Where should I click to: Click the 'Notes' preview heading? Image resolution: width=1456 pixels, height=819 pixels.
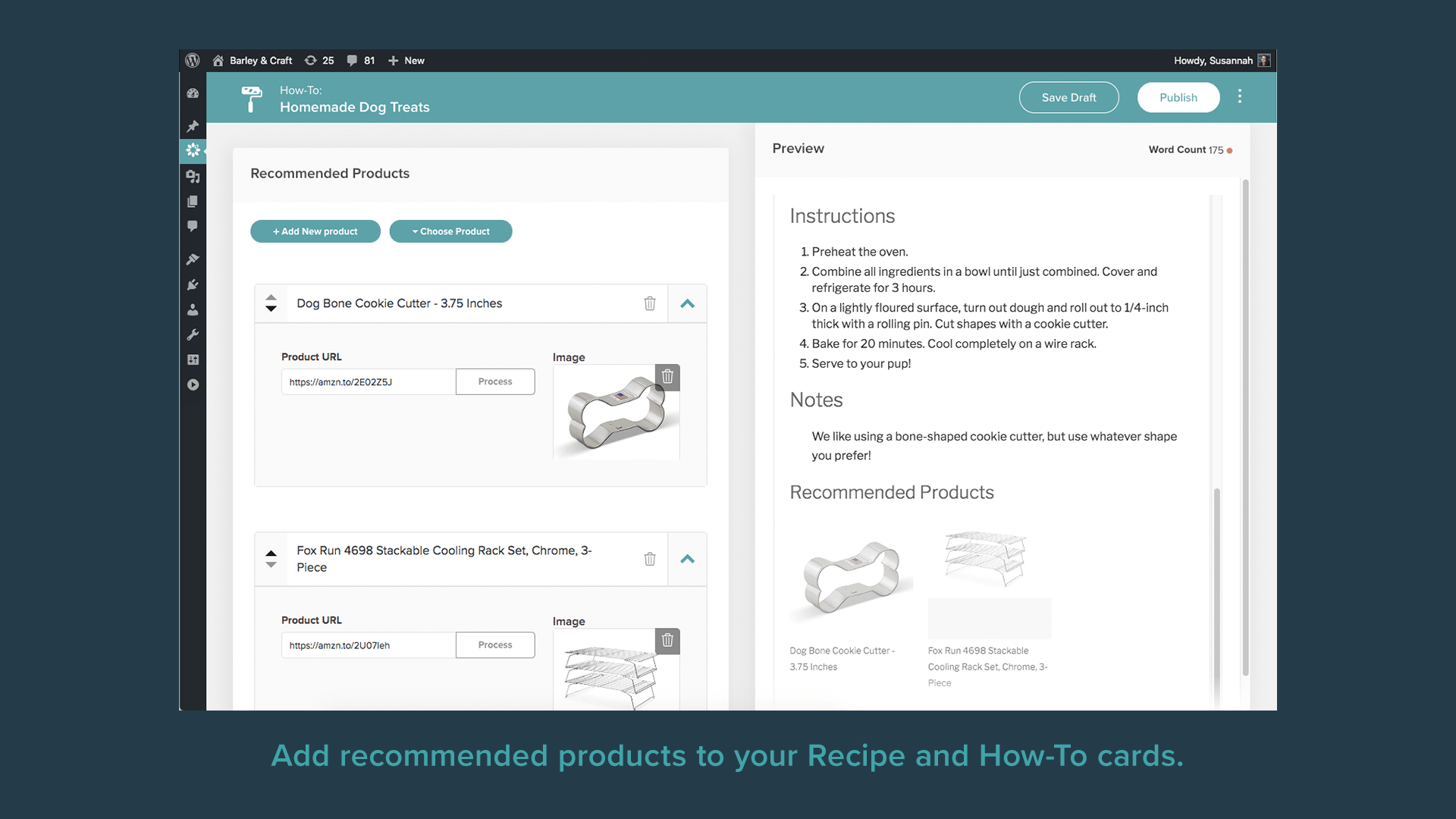(816, 400)
